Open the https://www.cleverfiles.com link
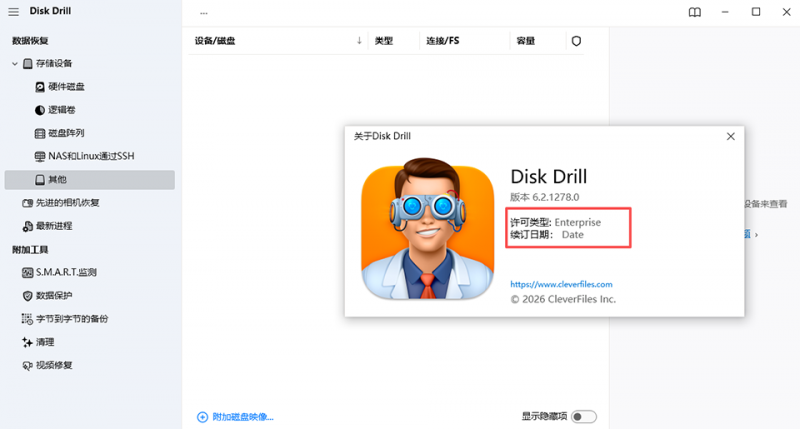Screen dimensions: 800x429 [561, 284]
